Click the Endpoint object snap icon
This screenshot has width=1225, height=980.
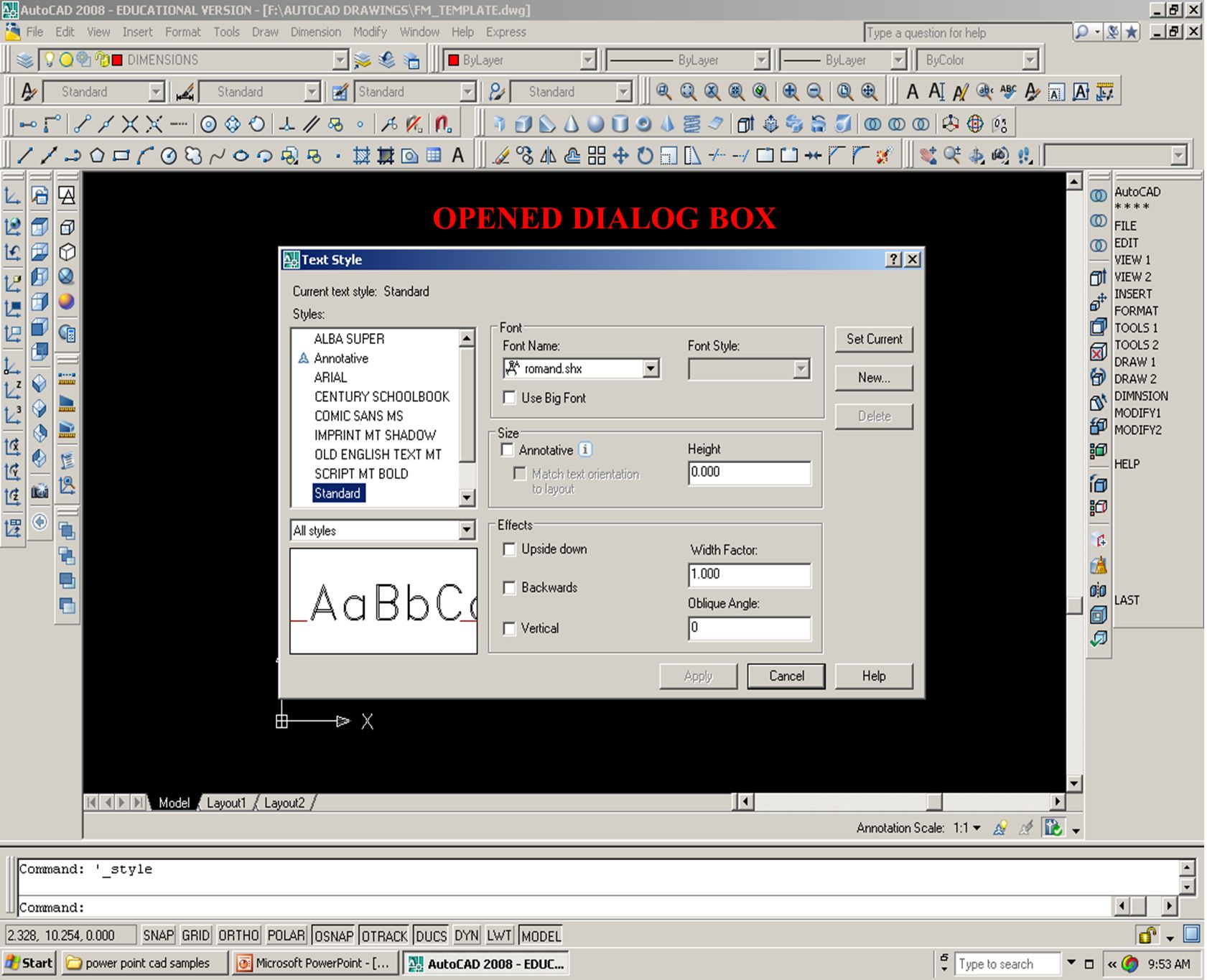click(83, 123)
